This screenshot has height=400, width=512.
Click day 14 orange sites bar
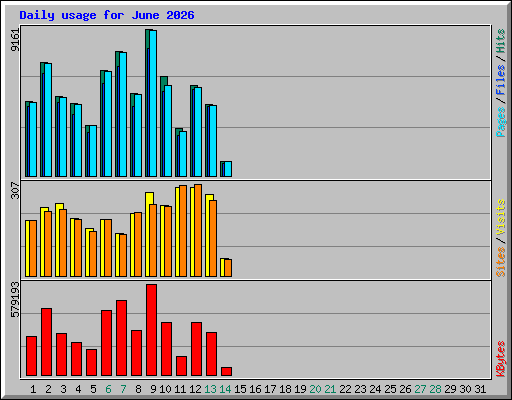tap(228, 268)
